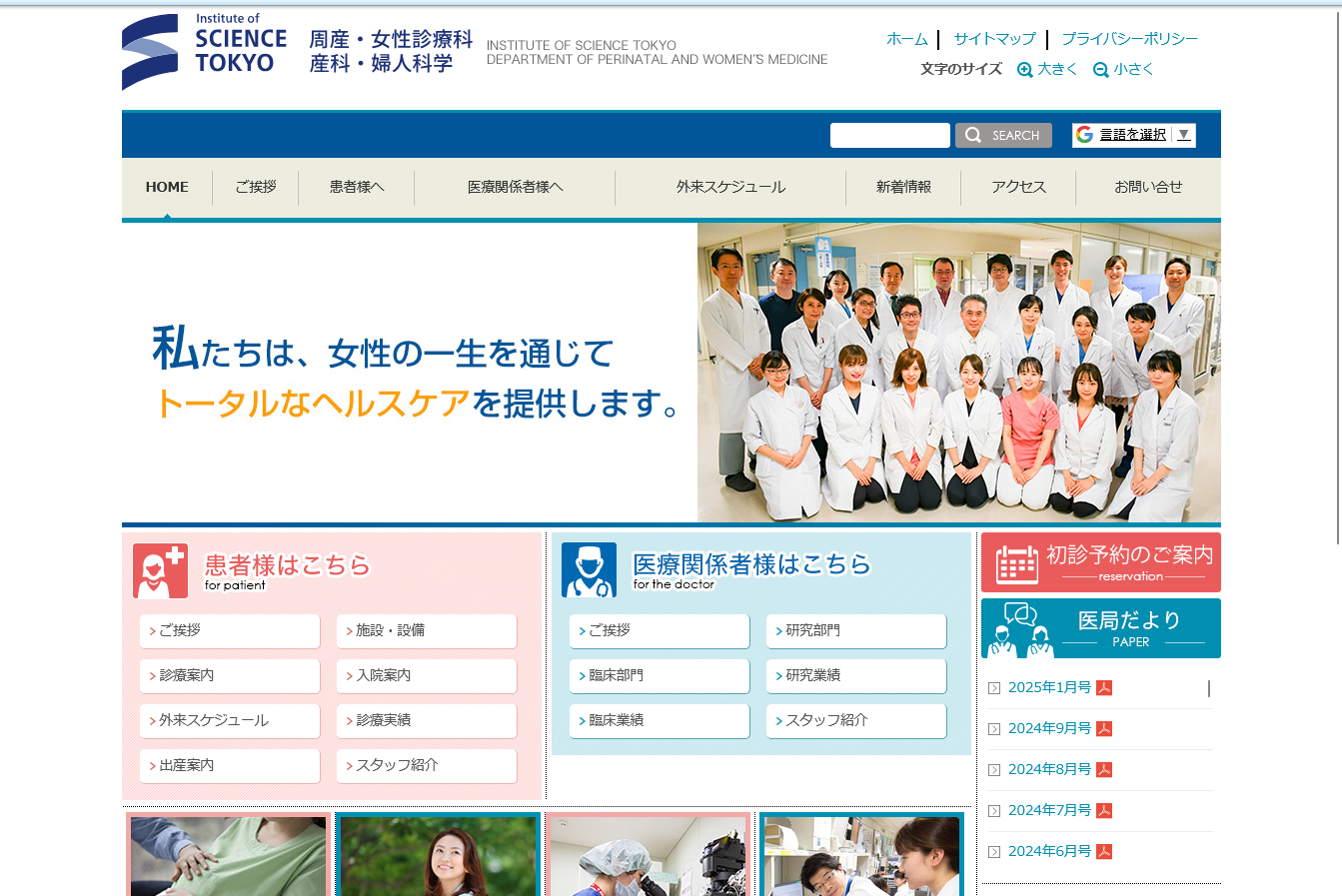Click the doctor icon in 医療関係者様はこちら

point(589,570)
